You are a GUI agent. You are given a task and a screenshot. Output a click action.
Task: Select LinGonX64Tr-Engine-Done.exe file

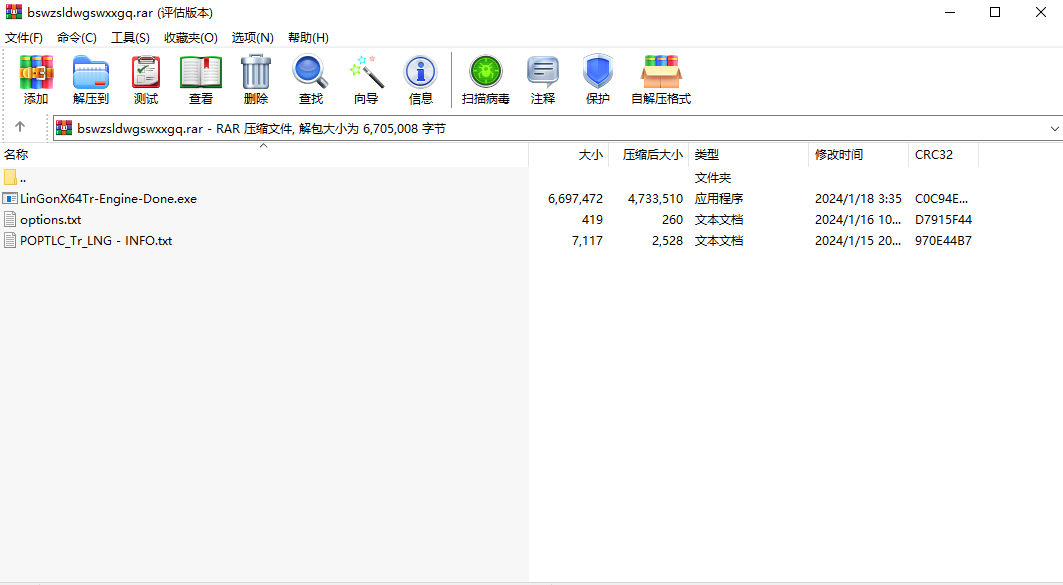coord(108,199)
